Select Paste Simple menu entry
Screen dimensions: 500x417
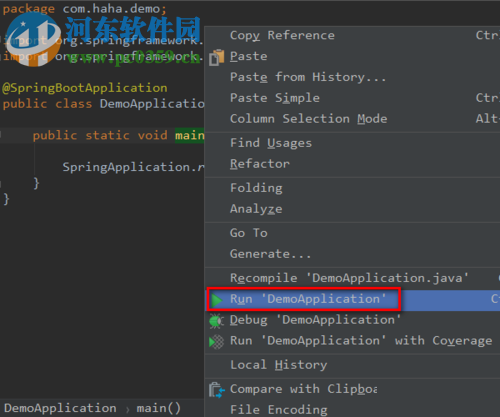tap(352, 98)
